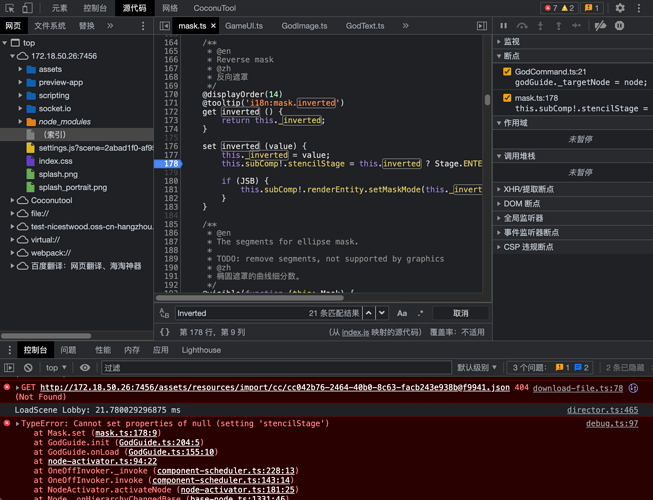
Task: Click the editor horizontal scrollbar
Action: [x=250, y=298]
